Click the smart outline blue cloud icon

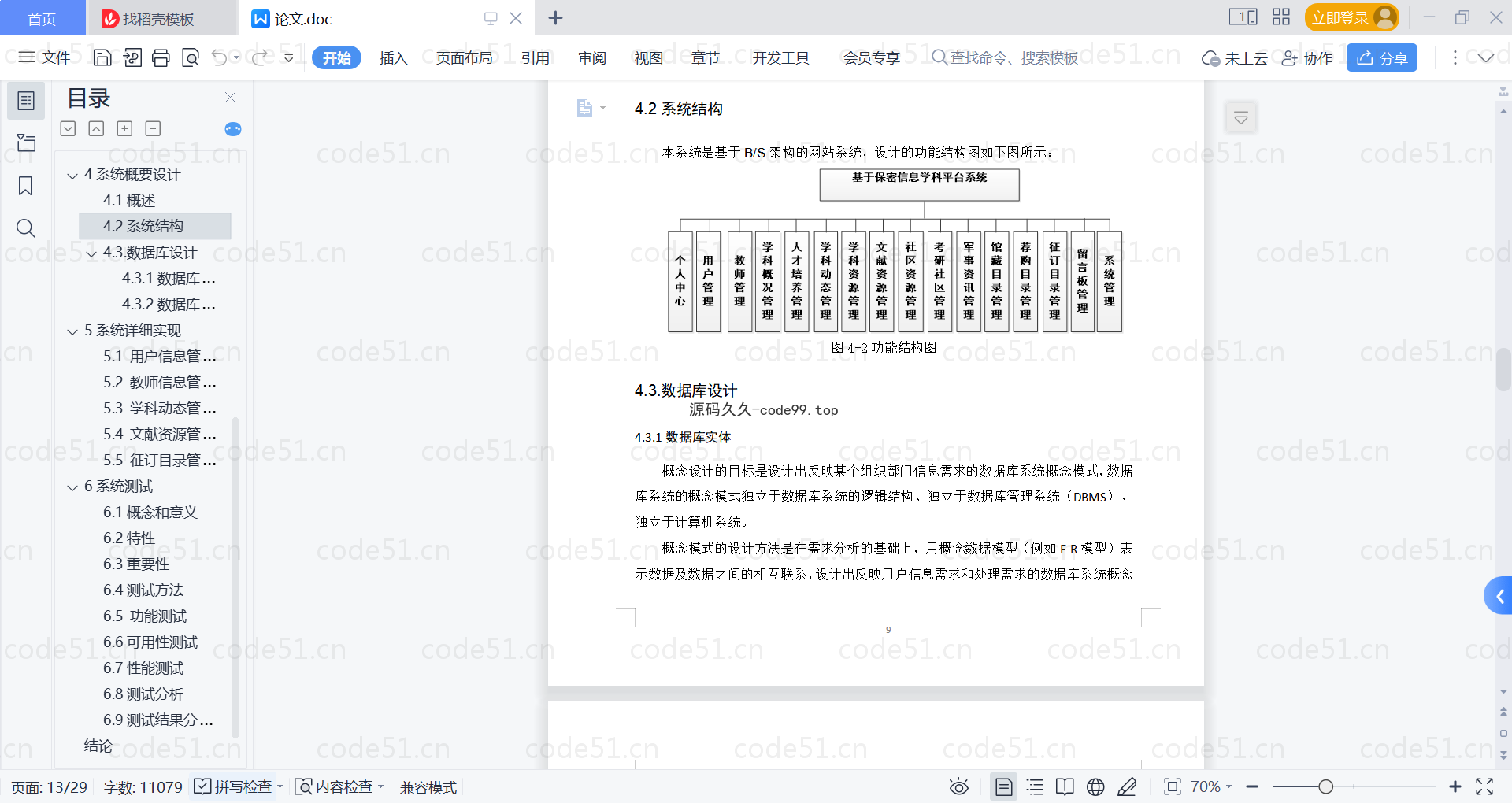pos(233,129)
